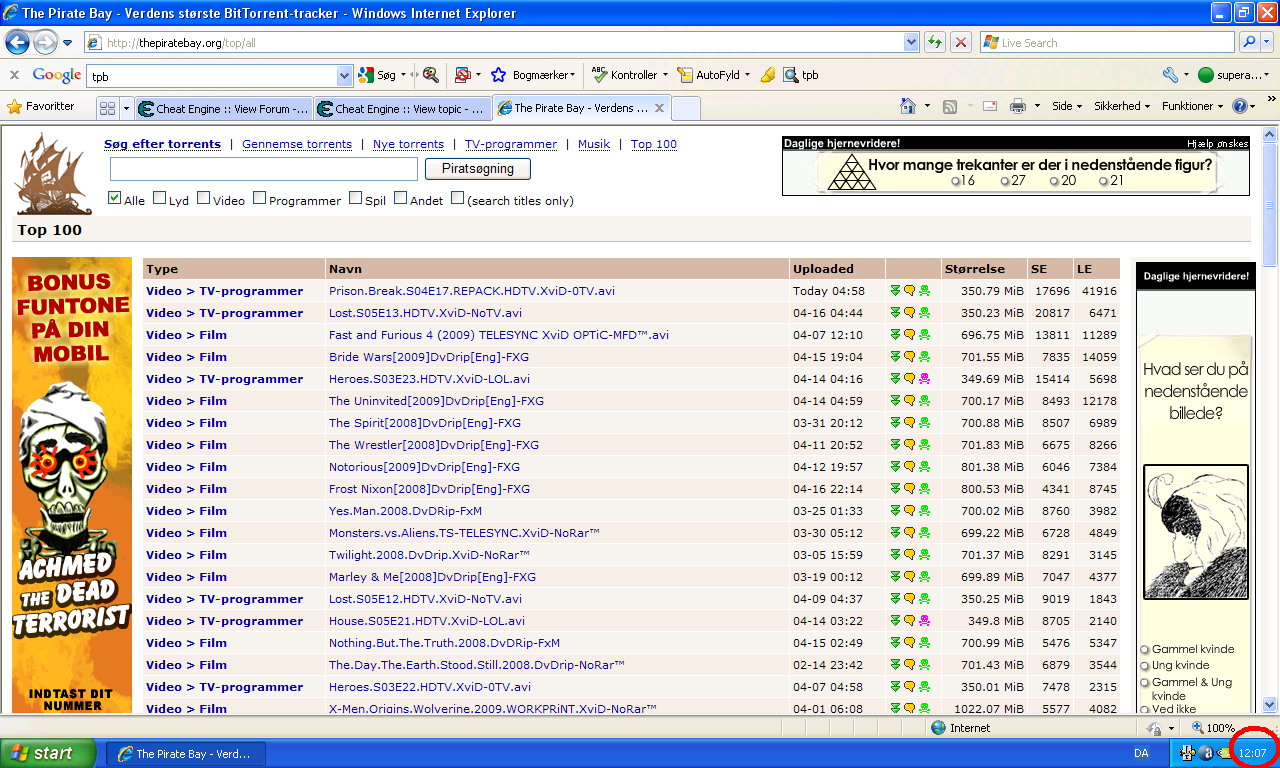Viewport: 1280px width, 768px height.
Task: Find 'tpb' on page via toolbar button
Action: pos(801,75)
